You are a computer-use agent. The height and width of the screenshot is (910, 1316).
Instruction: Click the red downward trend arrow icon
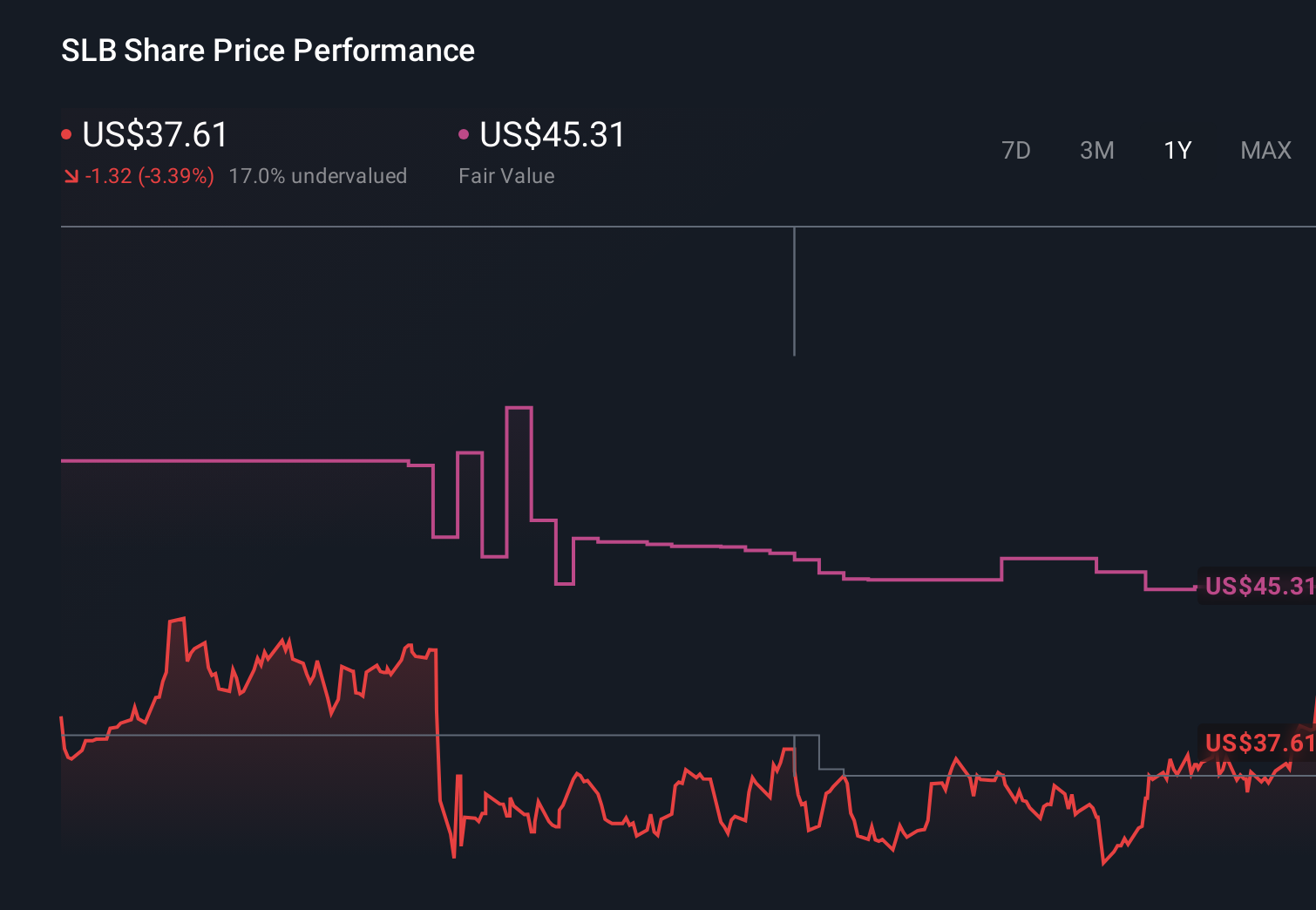click(71, 175)
